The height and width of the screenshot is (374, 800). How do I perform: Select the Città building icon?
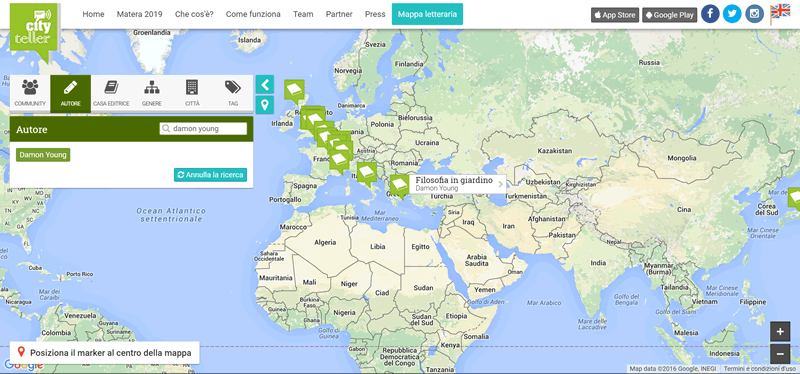pyautogui.click(x=192, y=87)
